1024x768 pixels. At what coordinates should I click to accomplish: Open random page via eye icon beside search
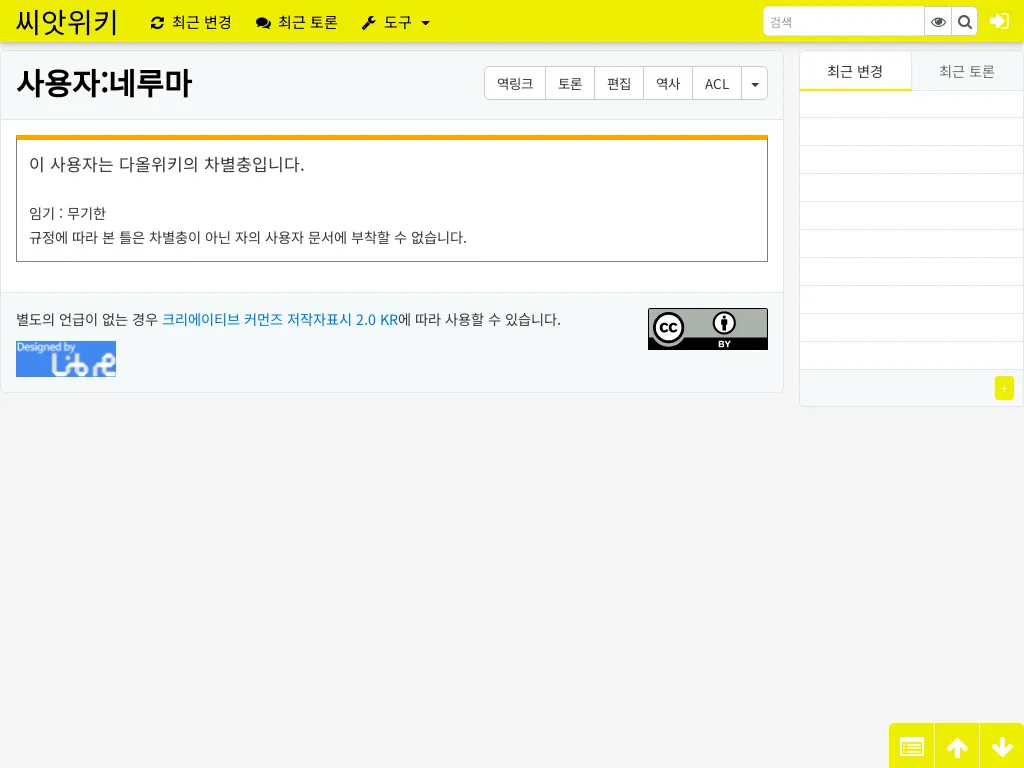coord(937,21)
